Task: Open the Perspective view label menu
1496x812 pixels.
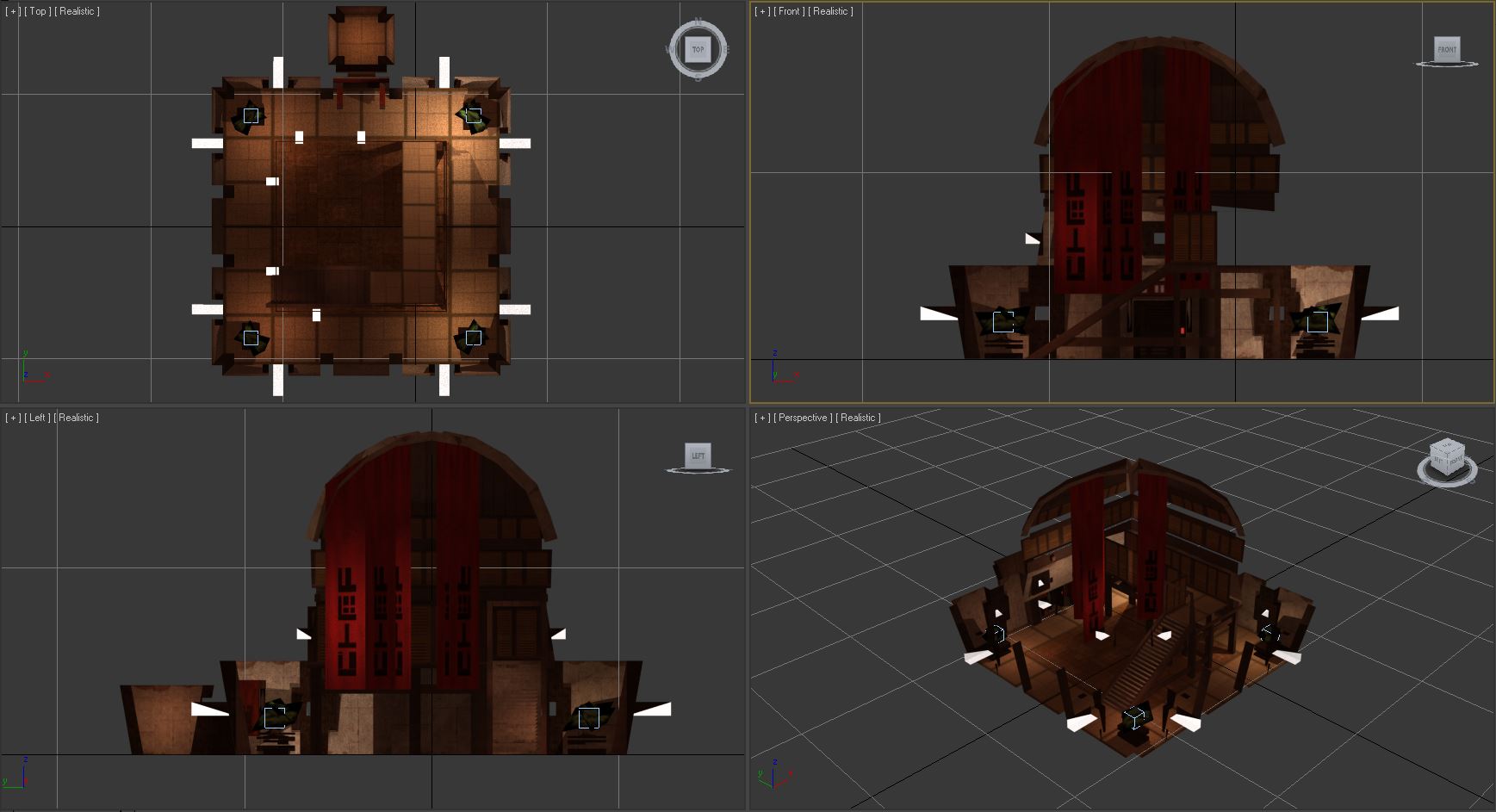Action: pos(803,418)
